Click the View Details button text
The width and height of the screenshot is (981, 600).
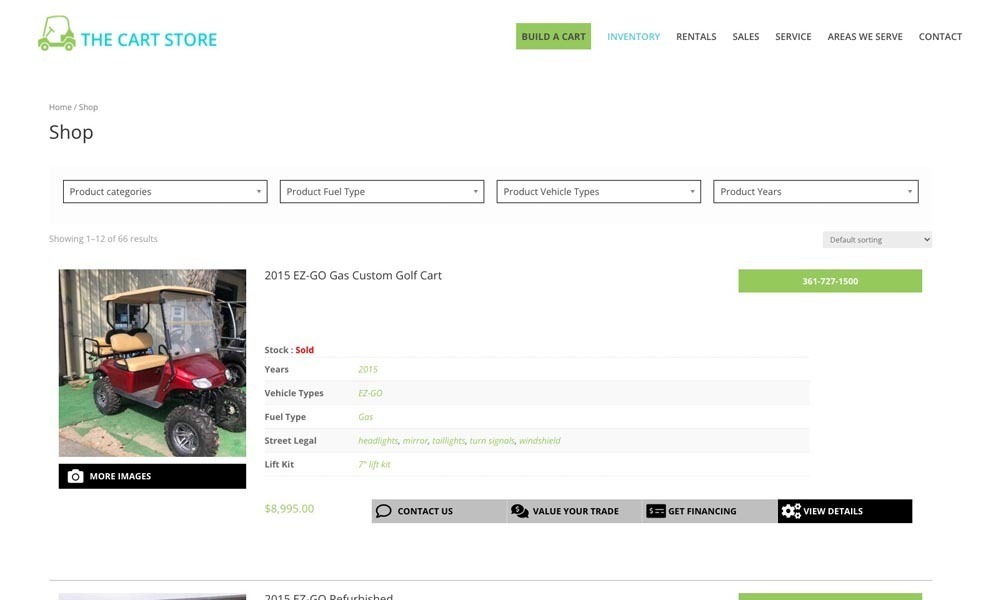833,511
